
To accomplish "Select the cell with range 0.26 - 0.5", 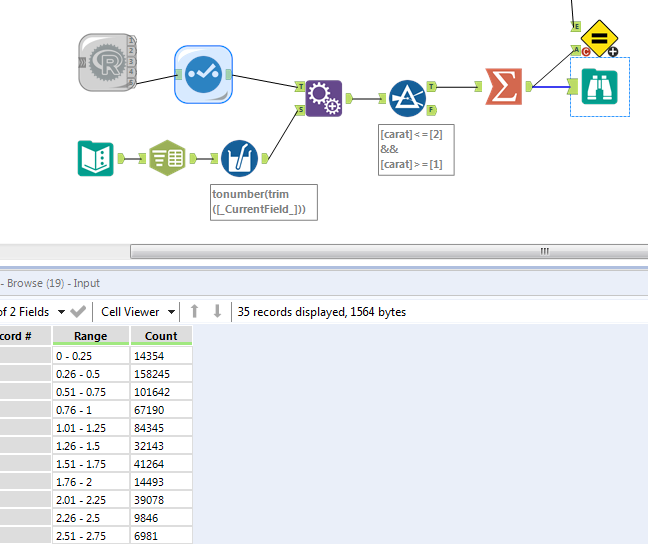I will (x=91, y=374).
